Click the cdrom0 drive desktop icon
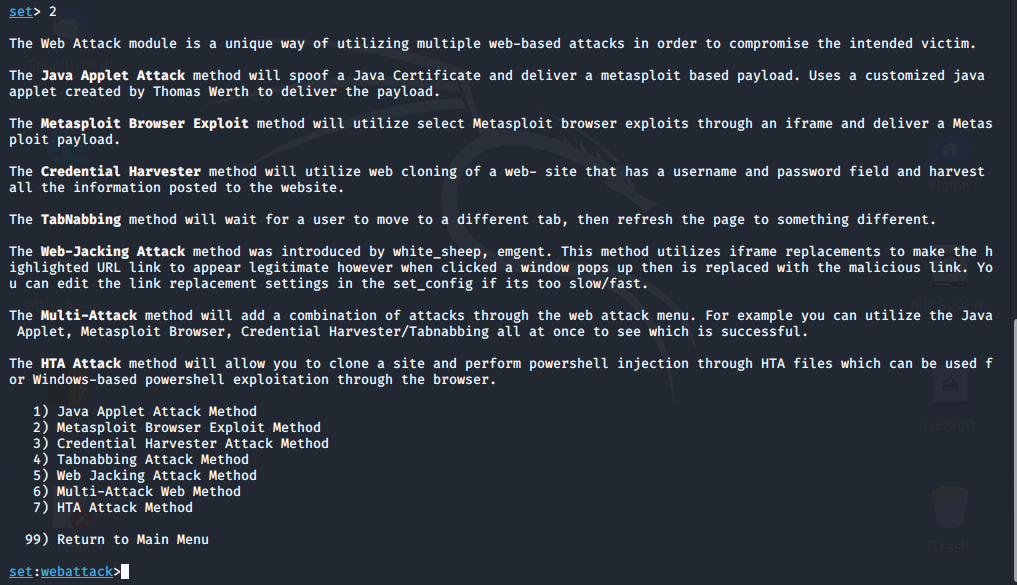The height and width of the screenshot is (585, 1017). tap(949, 395)
